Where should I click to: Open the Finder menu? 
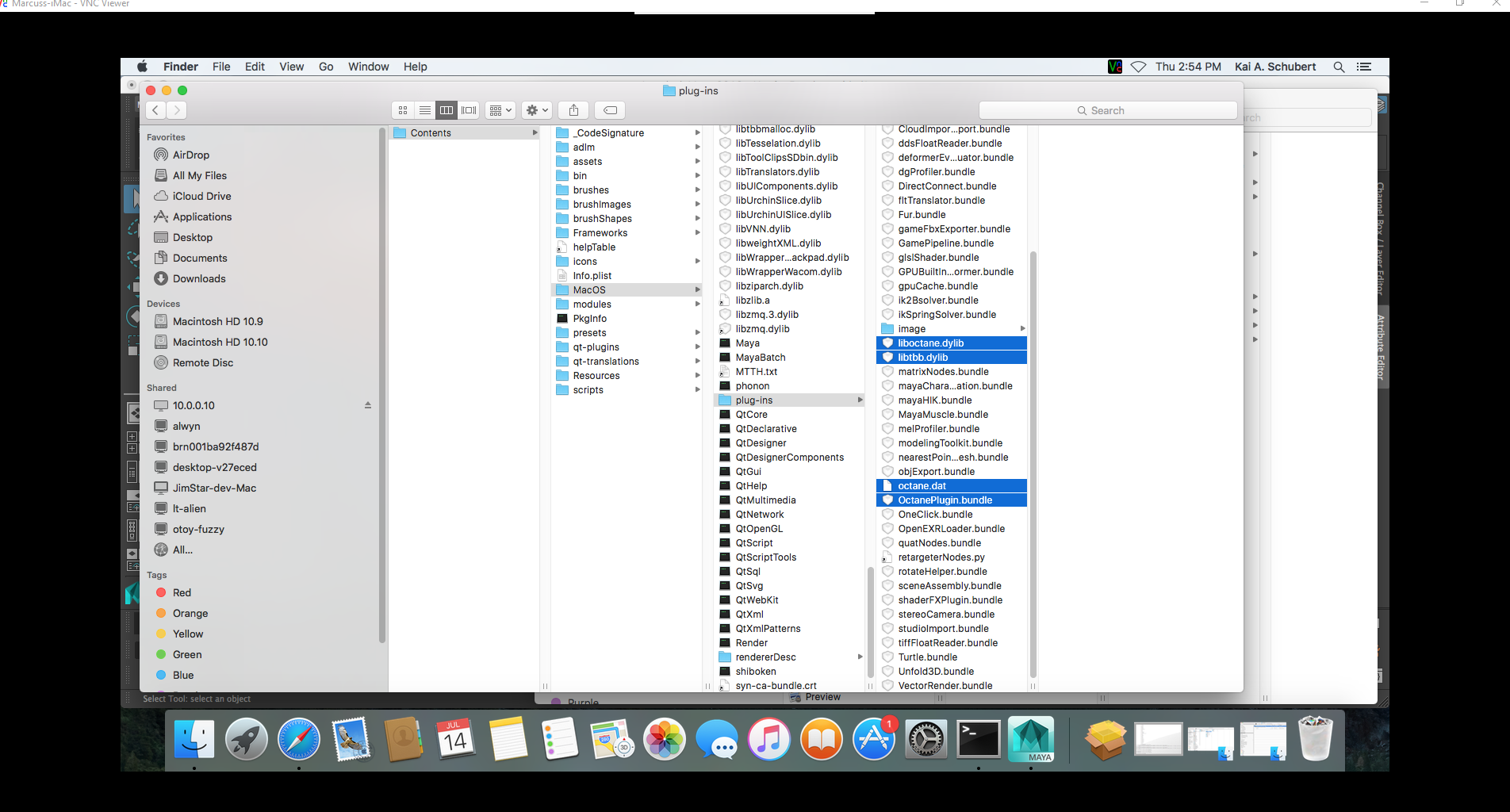(x=181, y=67)
